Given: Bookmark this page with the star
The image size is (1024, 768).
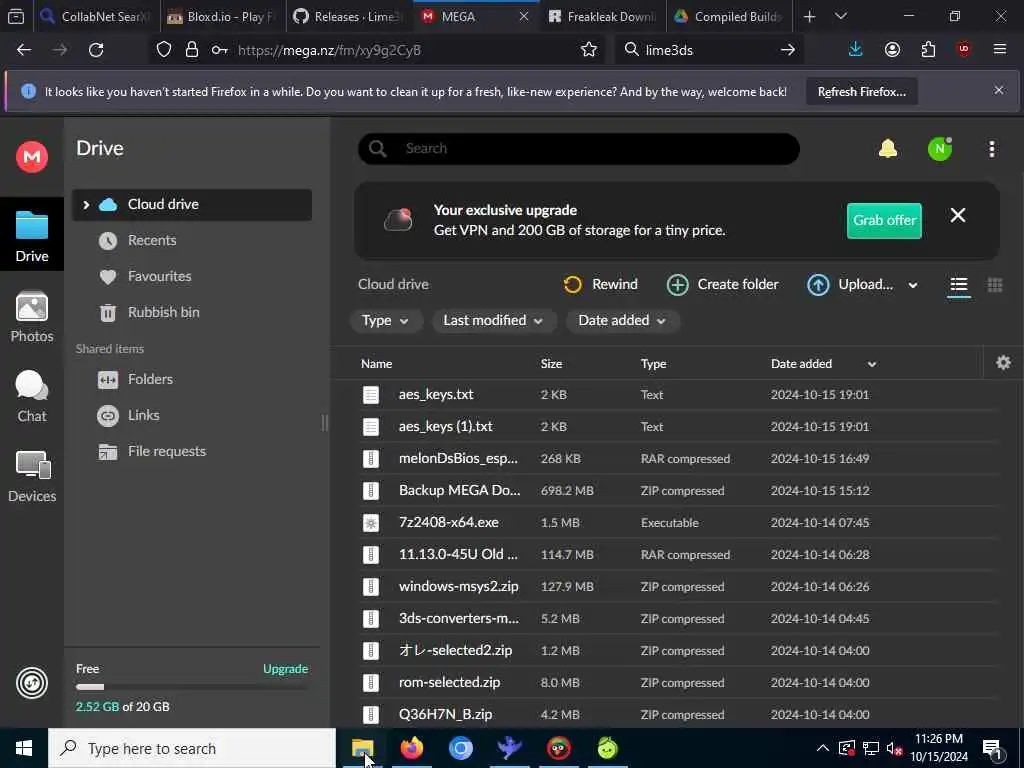Looking at the screenshot, I should (588, 50).
